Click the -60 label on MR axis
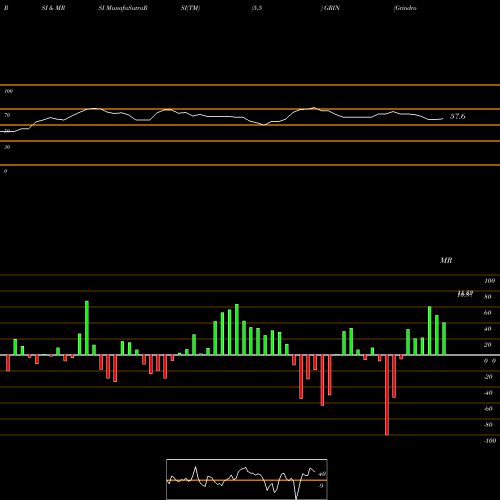Image resolution: width=500 pixels, height=500 pixels. (488, 409)
